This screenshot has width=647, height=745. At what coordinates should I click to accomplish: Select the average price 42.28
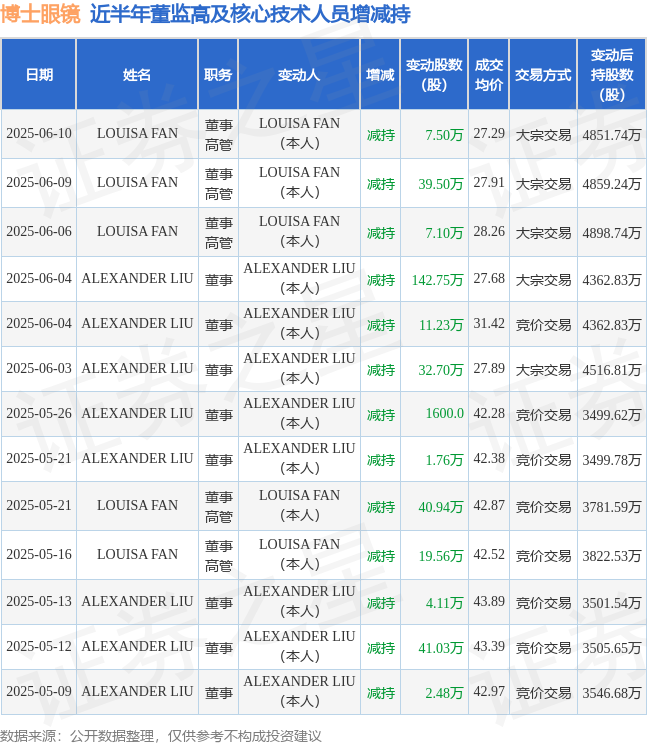point(489,413)
